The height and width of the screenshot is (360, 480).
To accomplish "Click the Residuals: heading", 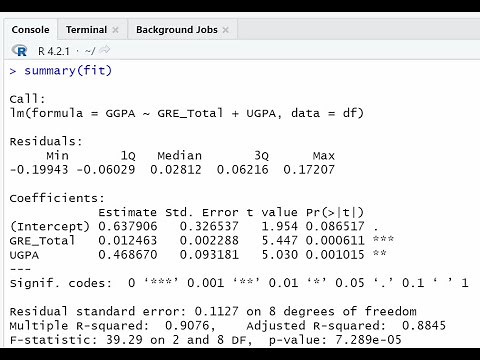I will (46, 141).
